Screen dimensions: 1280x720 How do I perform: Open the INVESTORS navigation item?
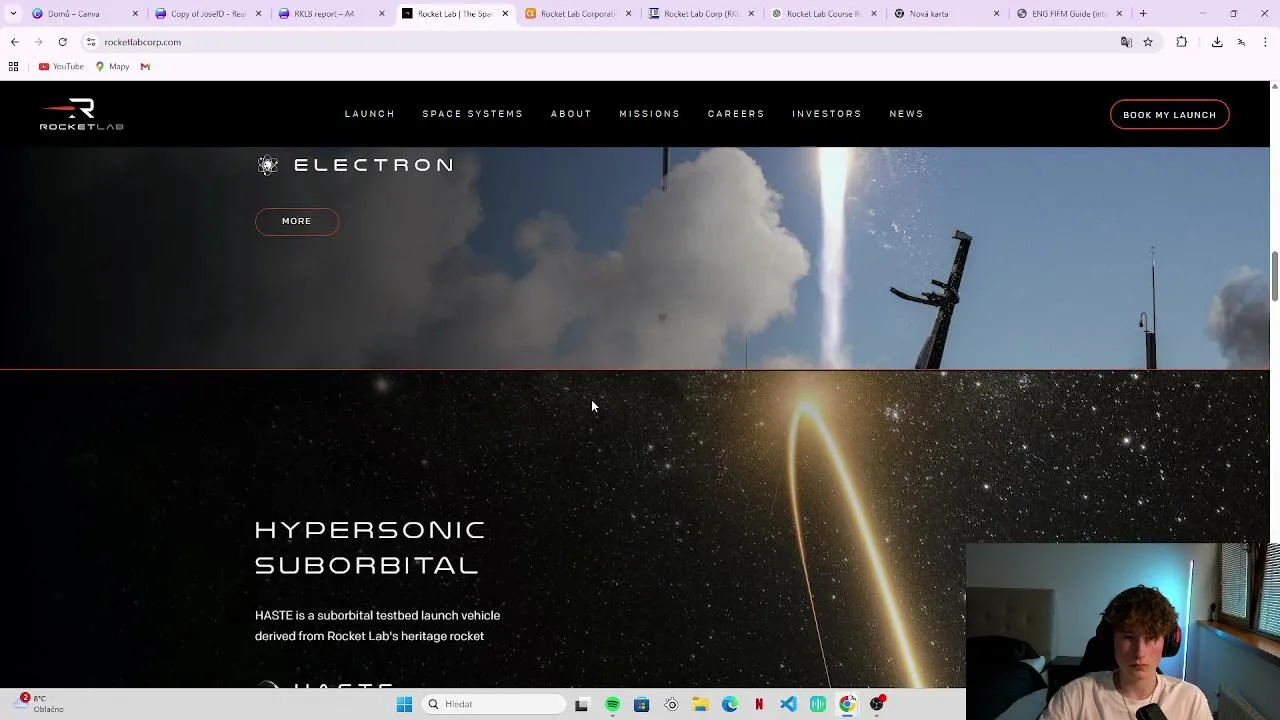coord(827,114)
